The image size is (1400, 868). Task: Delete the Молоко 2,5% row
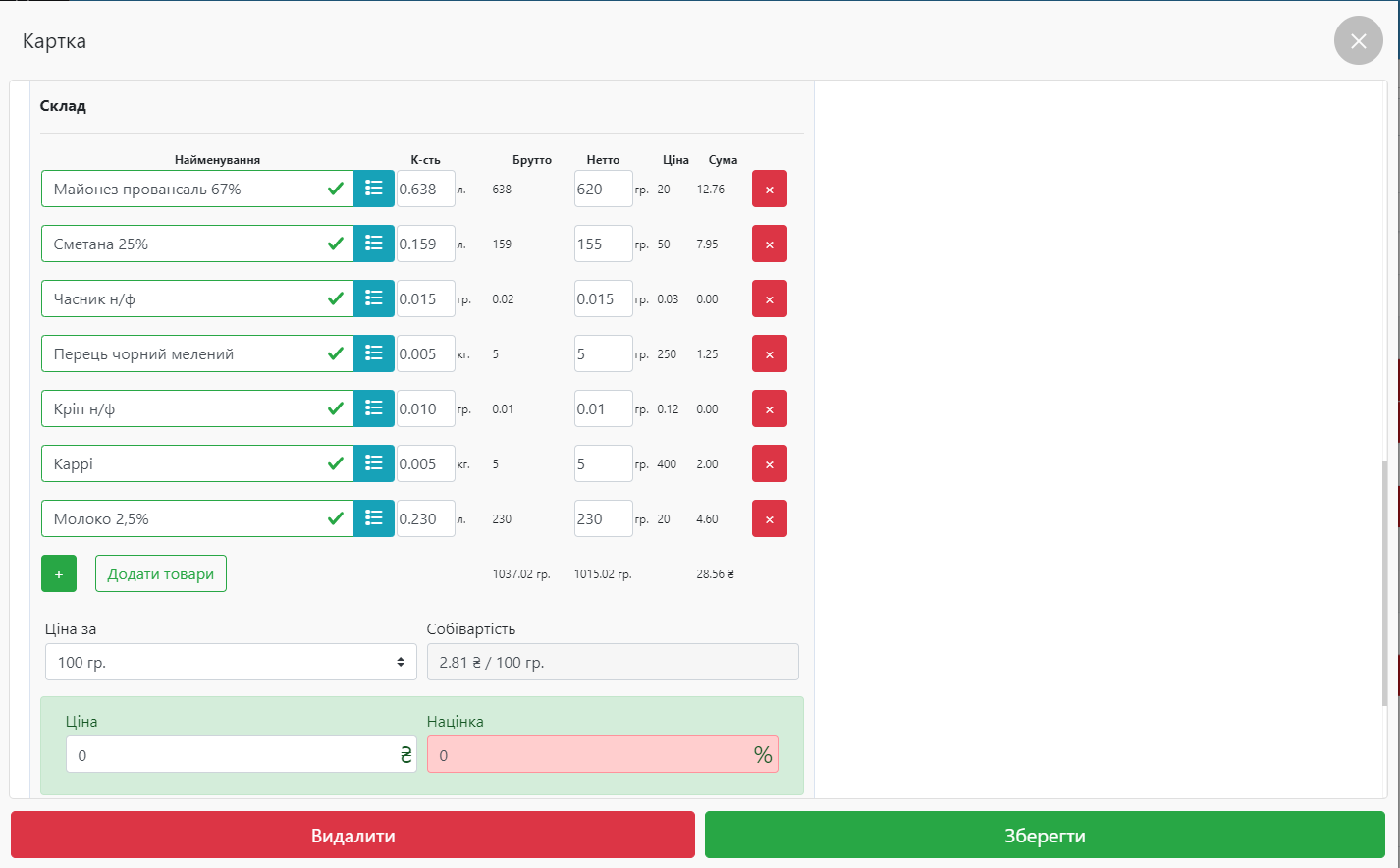click(x=769, y=518)
